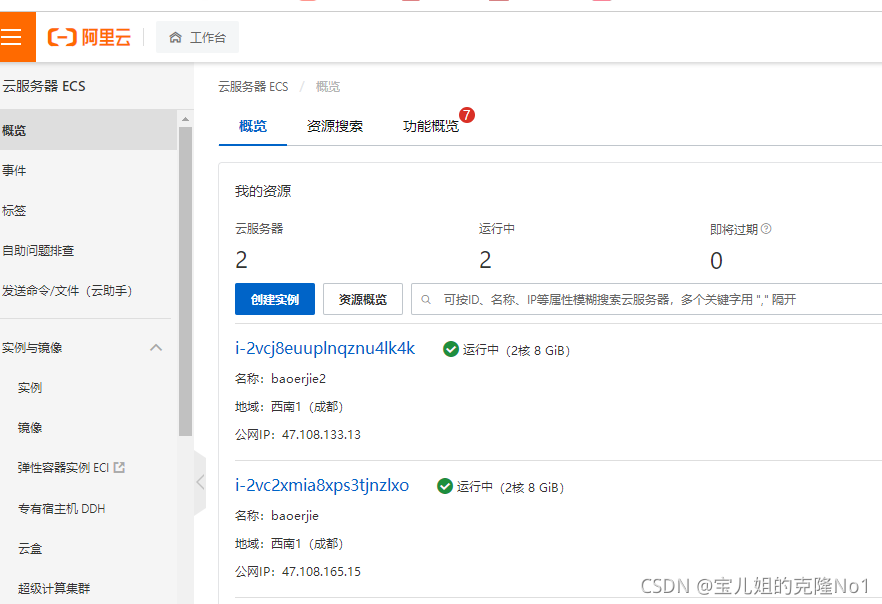The image size is (882, 604).
Task: Click the help icon next to 即将过期
Action: click(x=766, y=229)
